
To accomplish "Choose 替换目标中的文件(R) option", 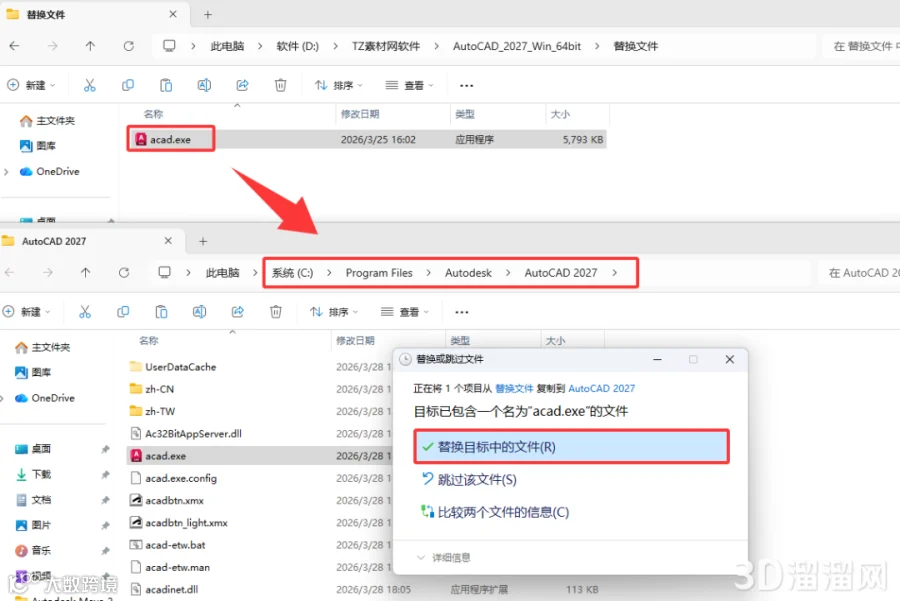I will tap(571, 447).
